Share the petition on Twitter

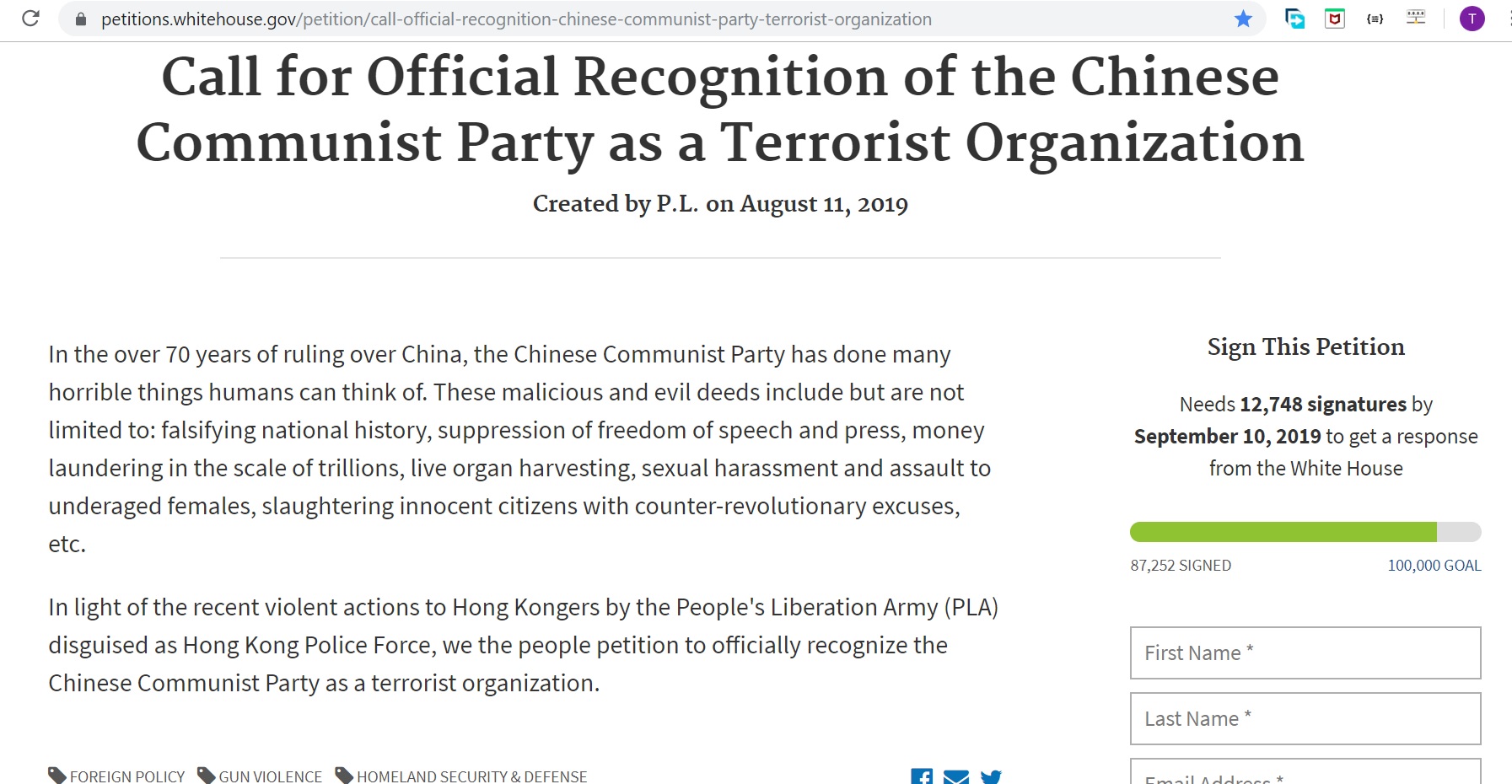coord(991,776)
